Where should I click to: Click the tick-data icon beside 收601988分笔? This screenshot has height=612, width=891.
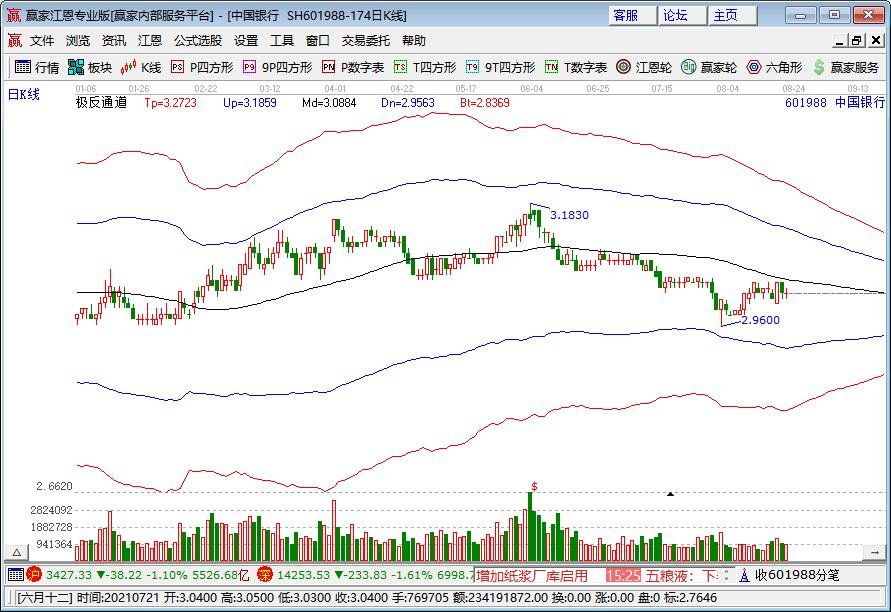pos(744,575)
